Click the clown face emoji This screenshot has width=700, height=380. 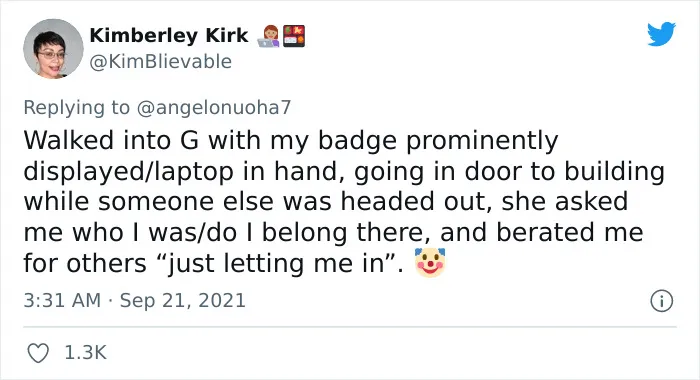(x=430, y=263)
